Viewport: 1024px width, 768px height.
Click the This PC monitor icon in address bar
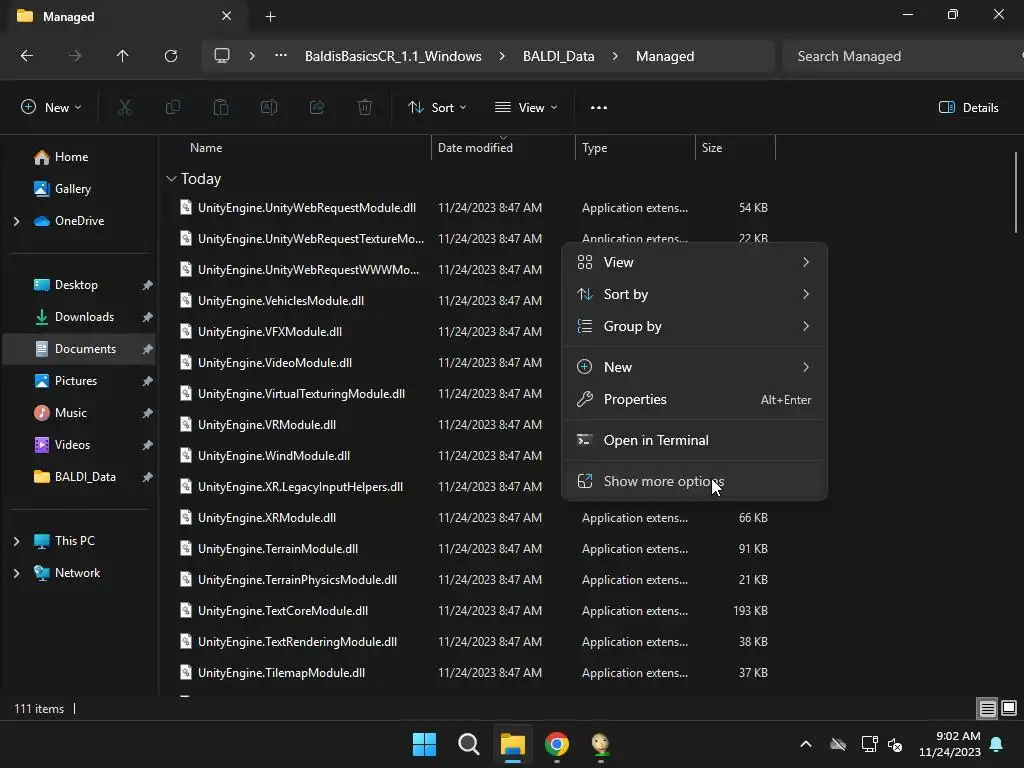(222, 56)
